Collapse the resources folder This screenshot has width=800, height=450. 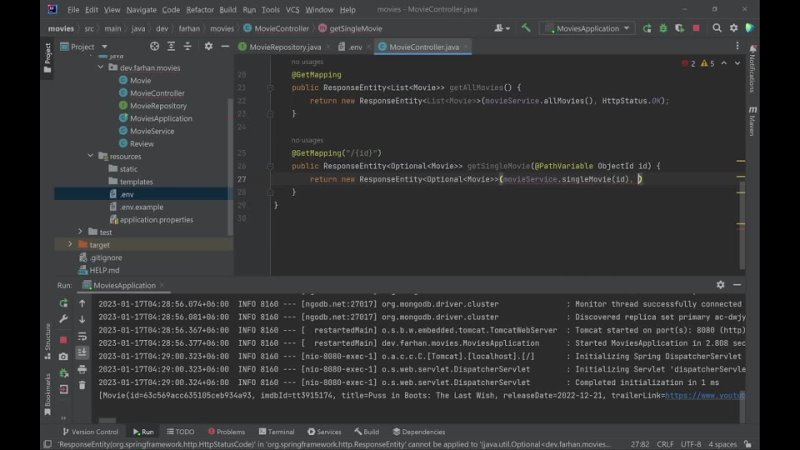tap(90, 156)
